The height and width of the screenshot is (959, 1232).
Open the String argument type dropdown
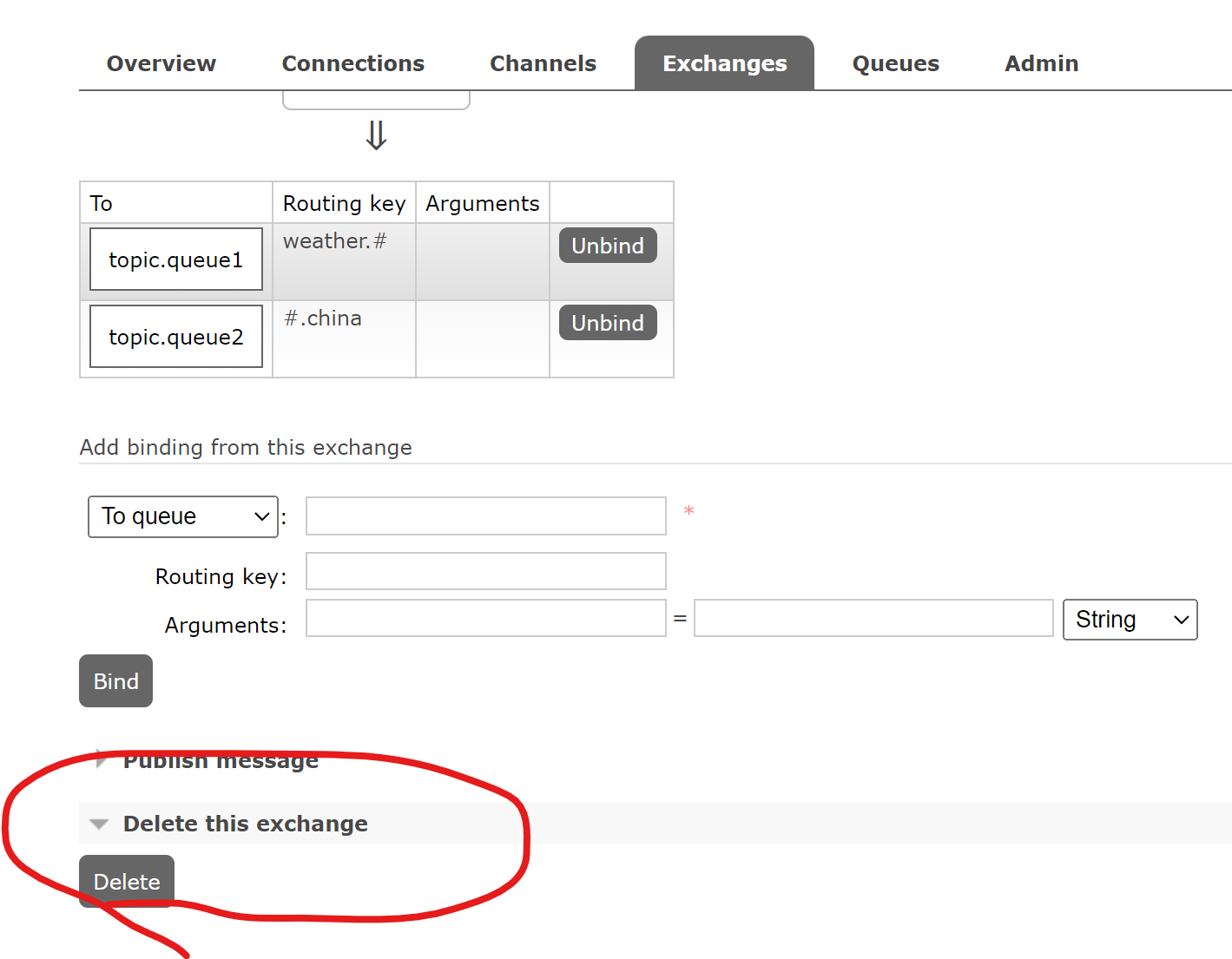pyautogui.click(x=1130, y=619)
